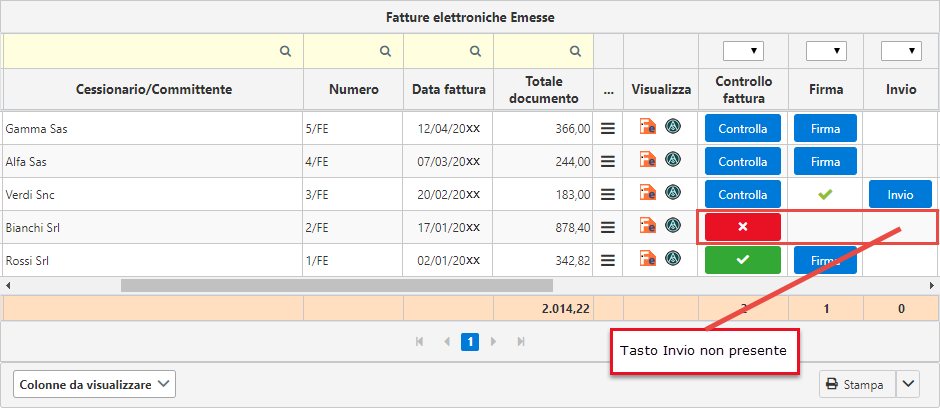Screen dimensions: 940x408
Task: Click the search icon in Data fattura filter
Action: (x=475, y=52)
